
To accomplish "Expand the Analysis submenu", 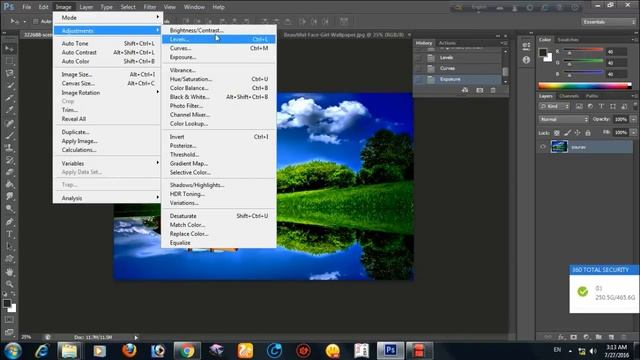I will click(x=108, y=198).
